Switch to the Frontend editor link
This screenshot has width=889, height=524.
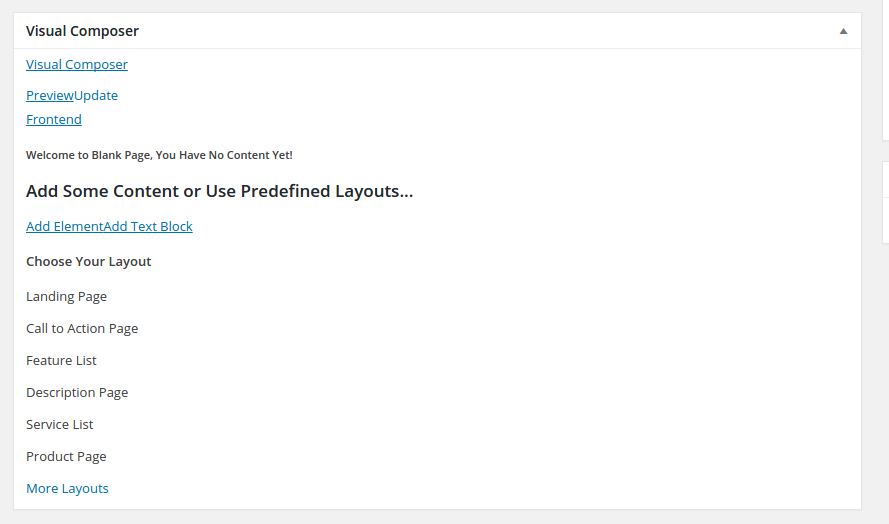coord(54,120)
